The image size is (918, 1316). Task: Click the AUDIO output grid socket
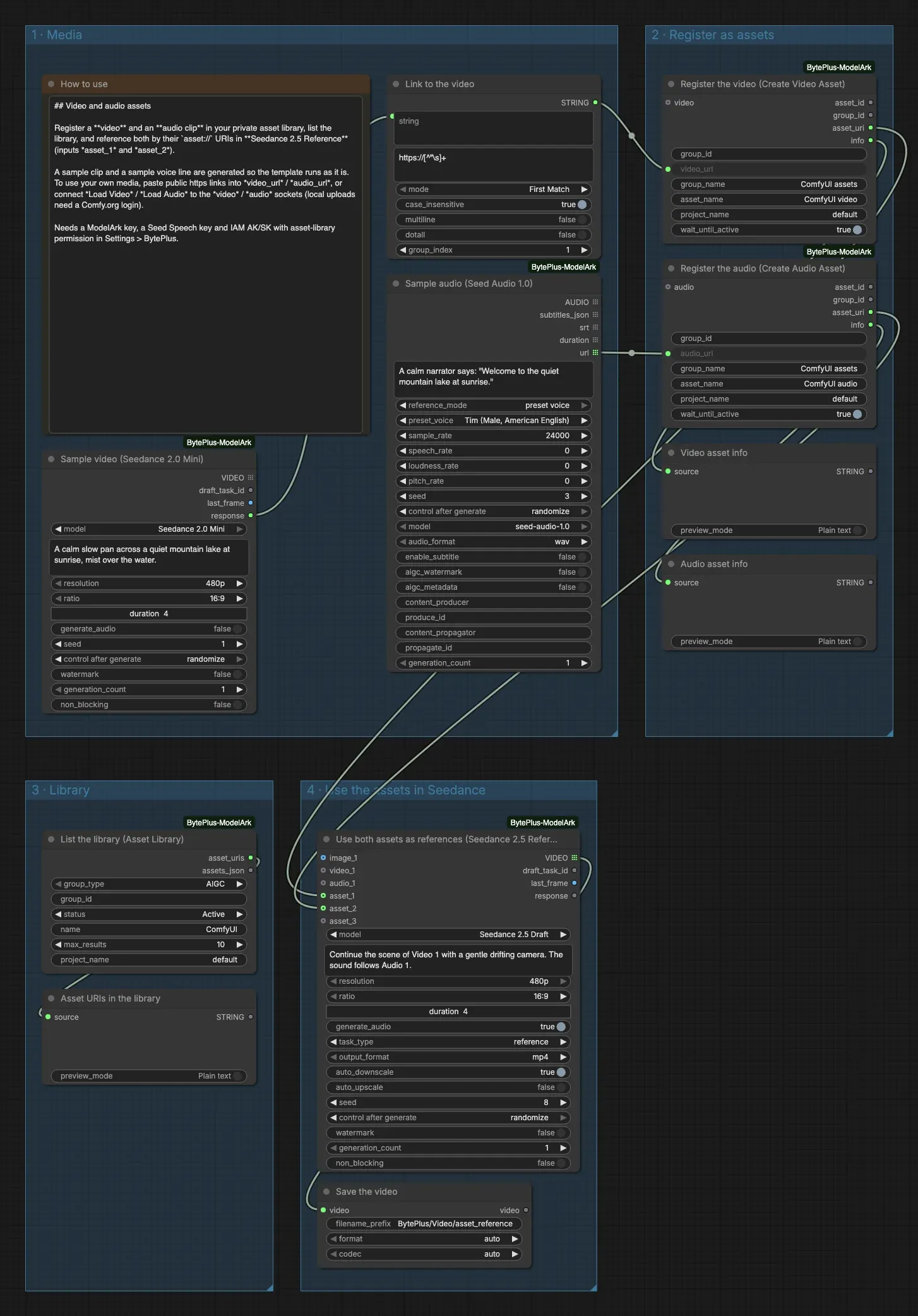click(x=595, y=302)
